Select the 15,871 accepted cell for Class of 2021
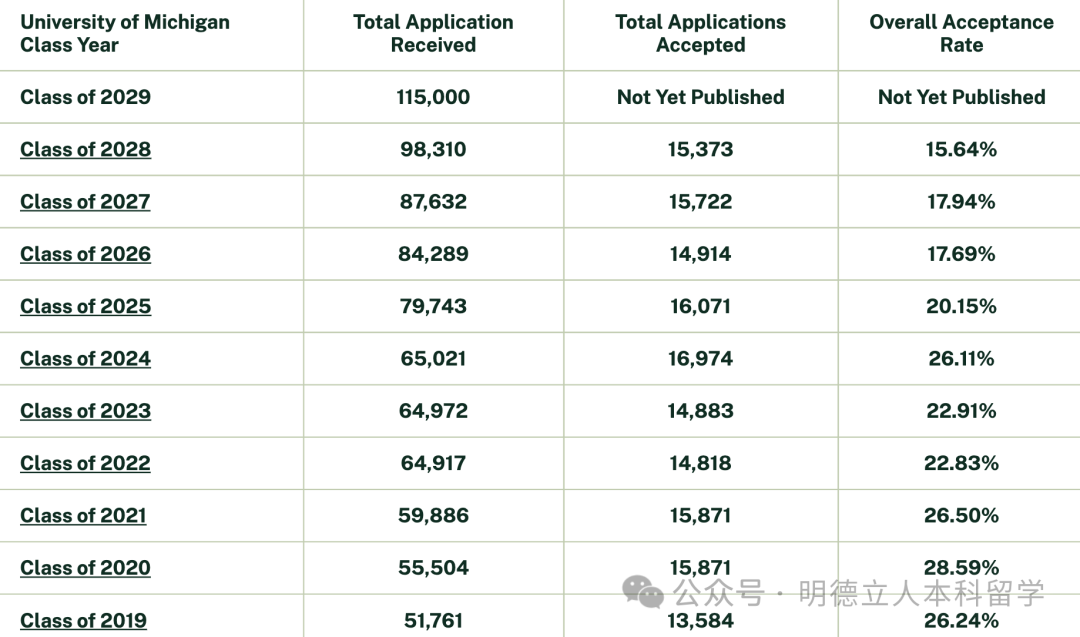This screenshot has width=1080, height=637. (x=700, y=516)
